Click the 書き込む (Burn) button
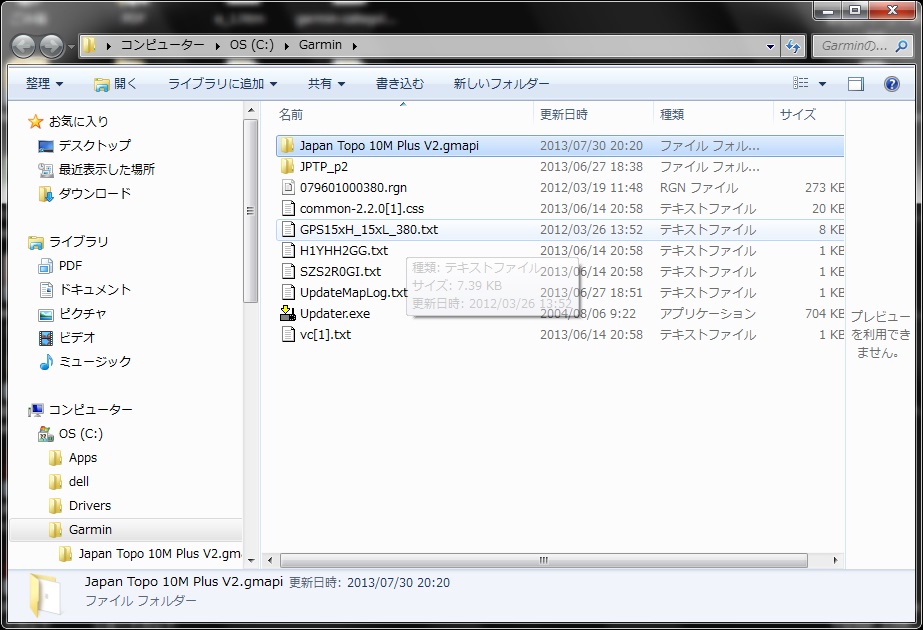 tap(400, 84)
